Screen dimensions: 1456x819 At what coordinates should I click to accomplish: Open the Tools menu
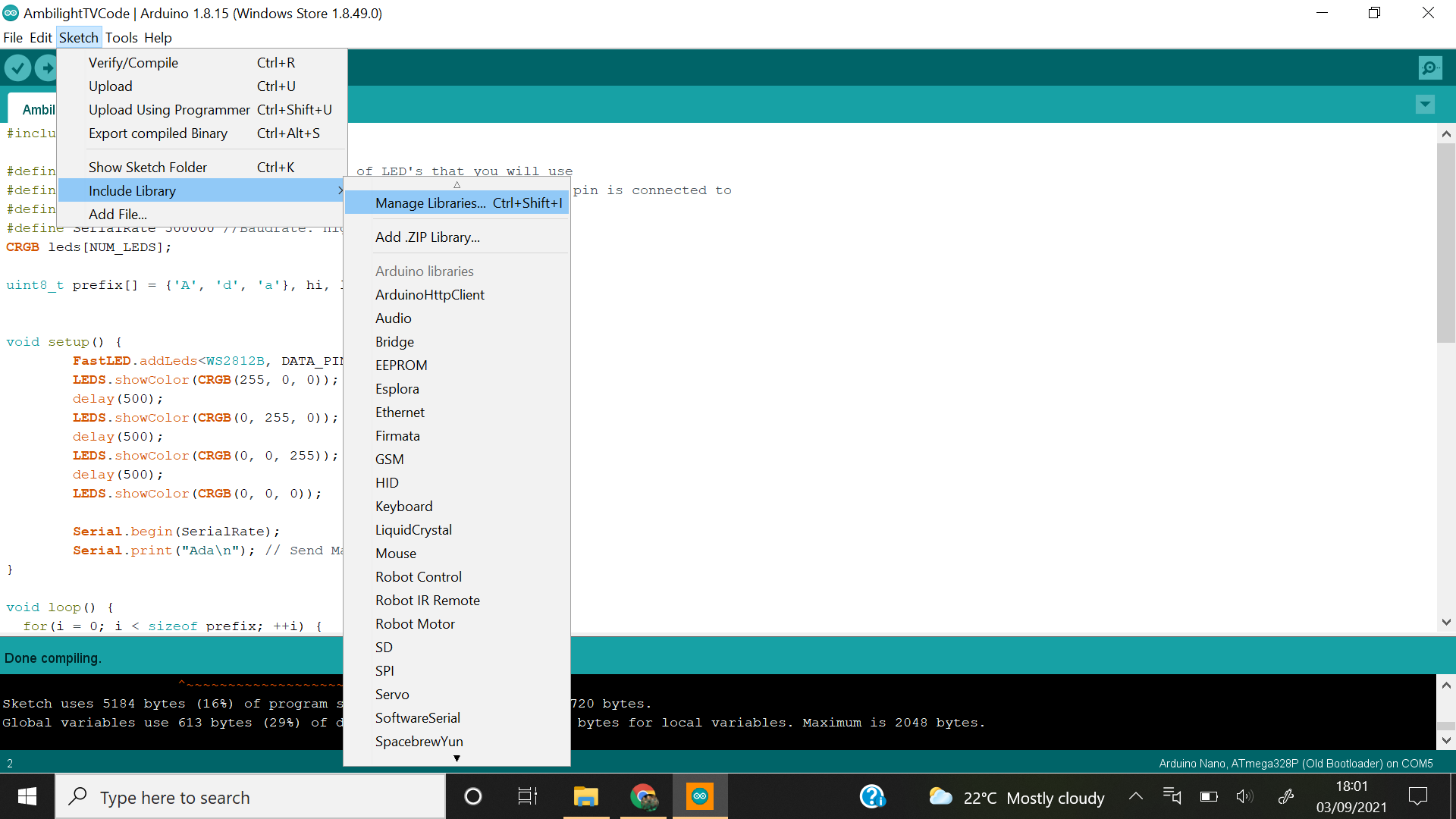121,38
